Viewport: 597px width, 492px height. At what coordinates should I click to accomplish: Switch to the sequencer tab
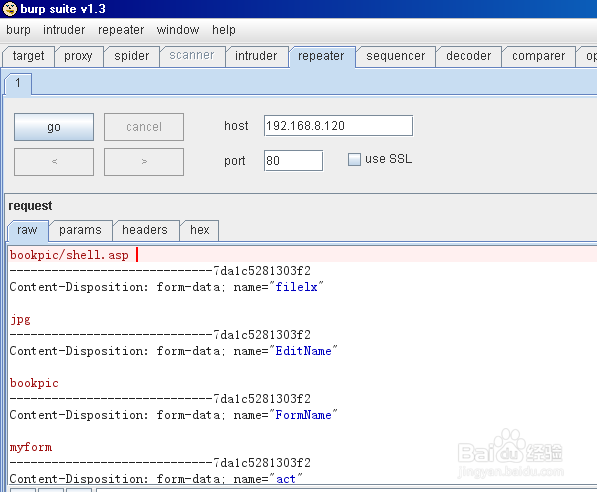coord(396,56)
